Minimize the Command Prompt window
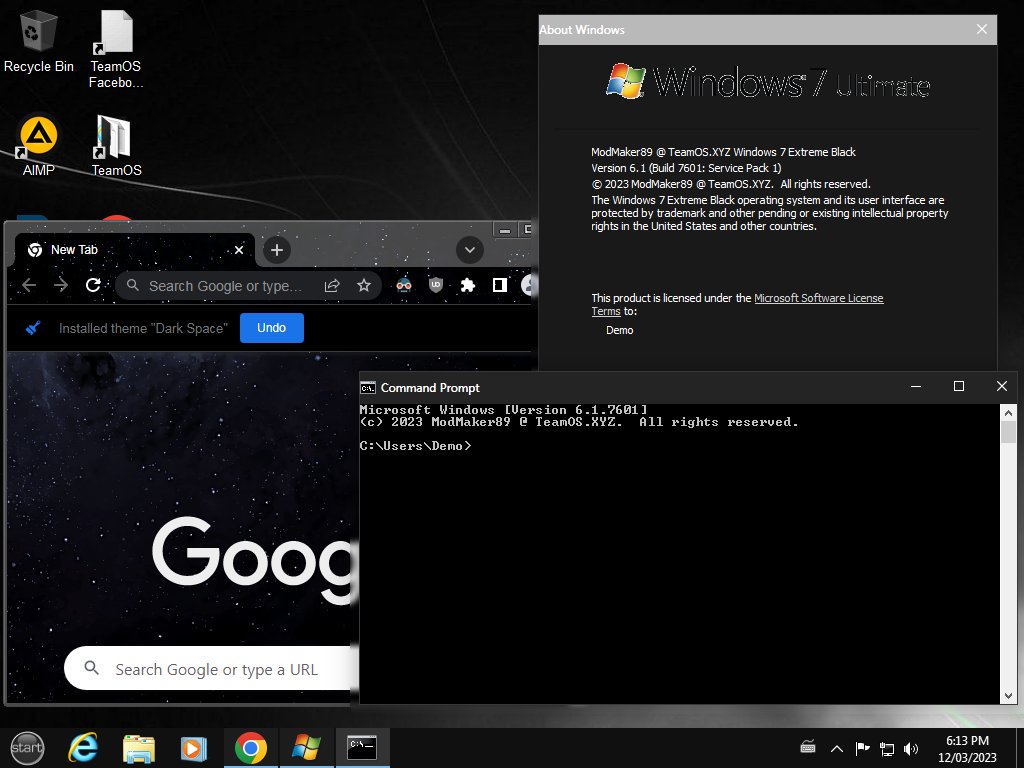This screenshot has height=768, width=1024. 916,387
